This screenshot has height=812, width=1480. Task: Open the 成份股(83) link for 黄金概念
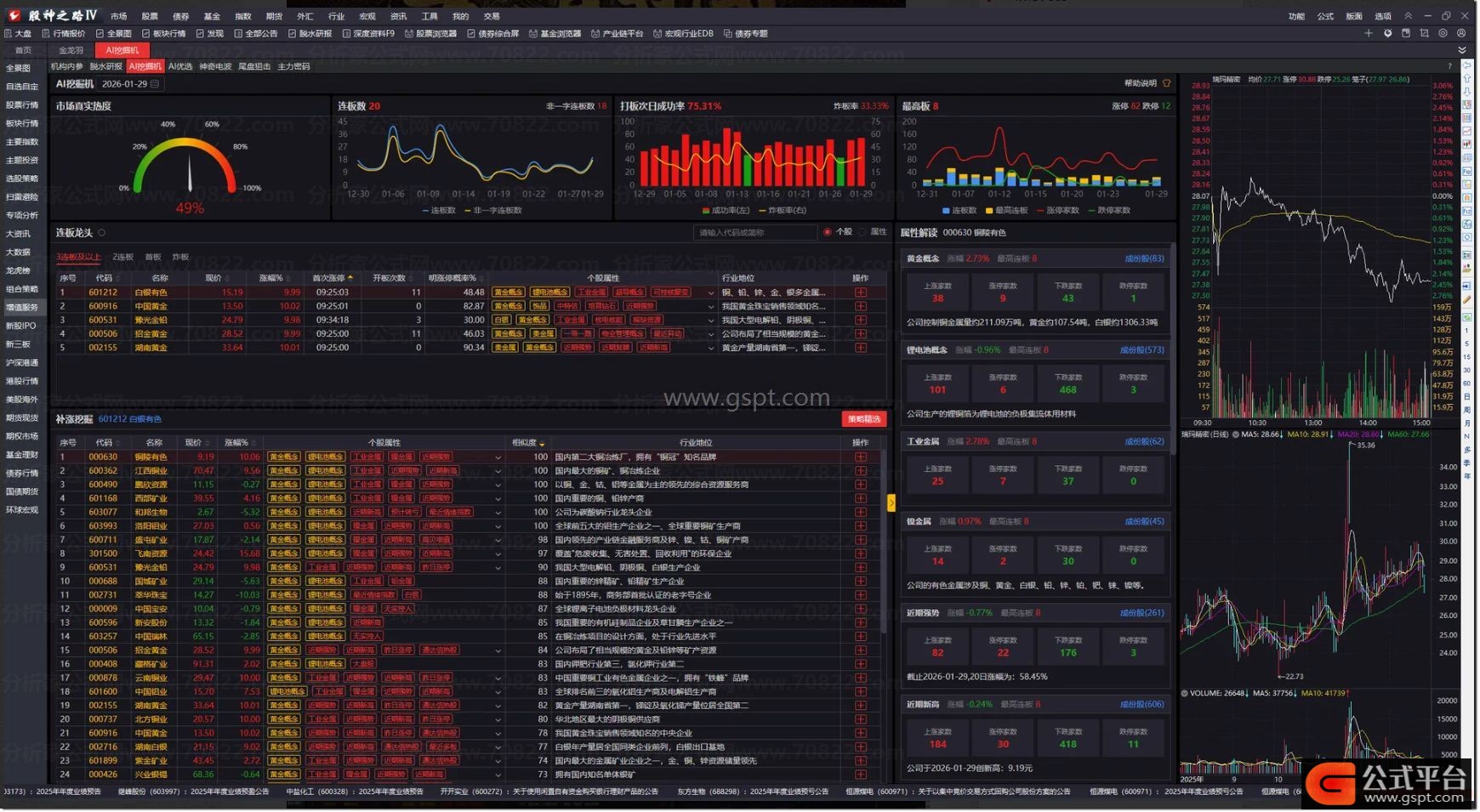[1144, 258]
